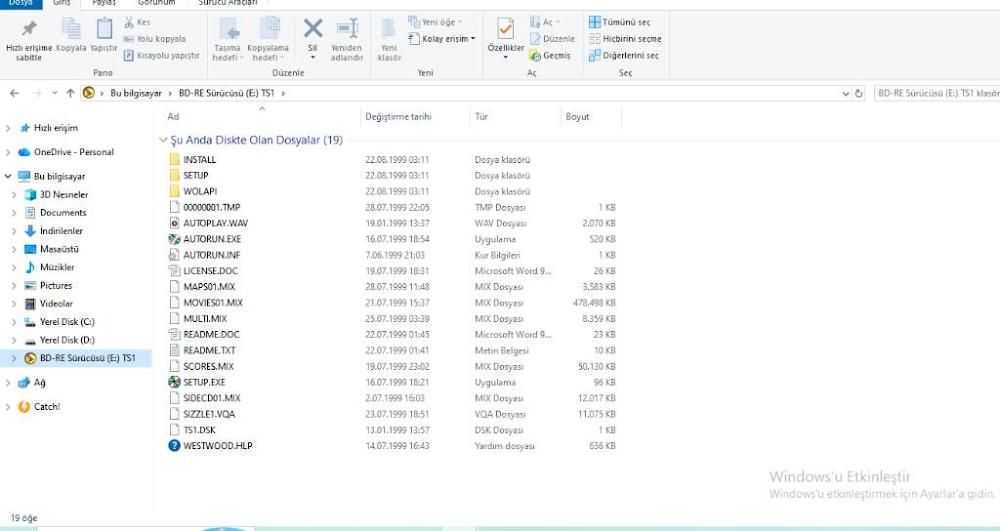Viewport: 1000px width, 531px height.
Task: Click the Geçmiş (History) icon
Action: coord(535,56)
